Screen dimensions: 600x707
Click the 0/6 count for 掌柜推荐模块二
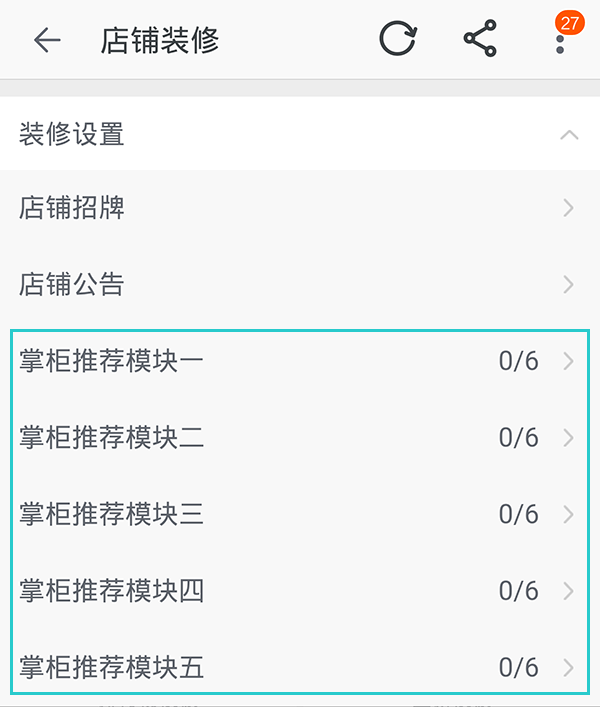518,438
